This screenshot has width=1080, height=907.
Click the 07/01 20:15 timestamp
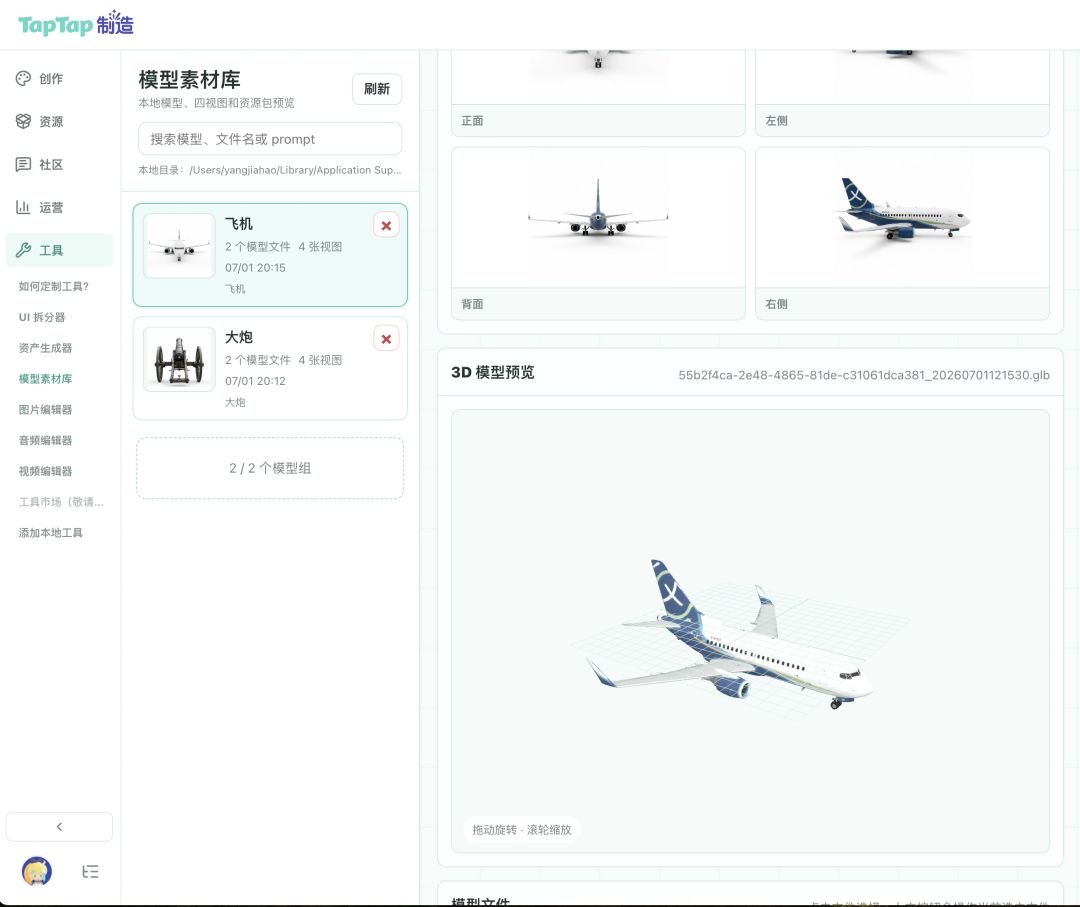click(x=255, y=268)
